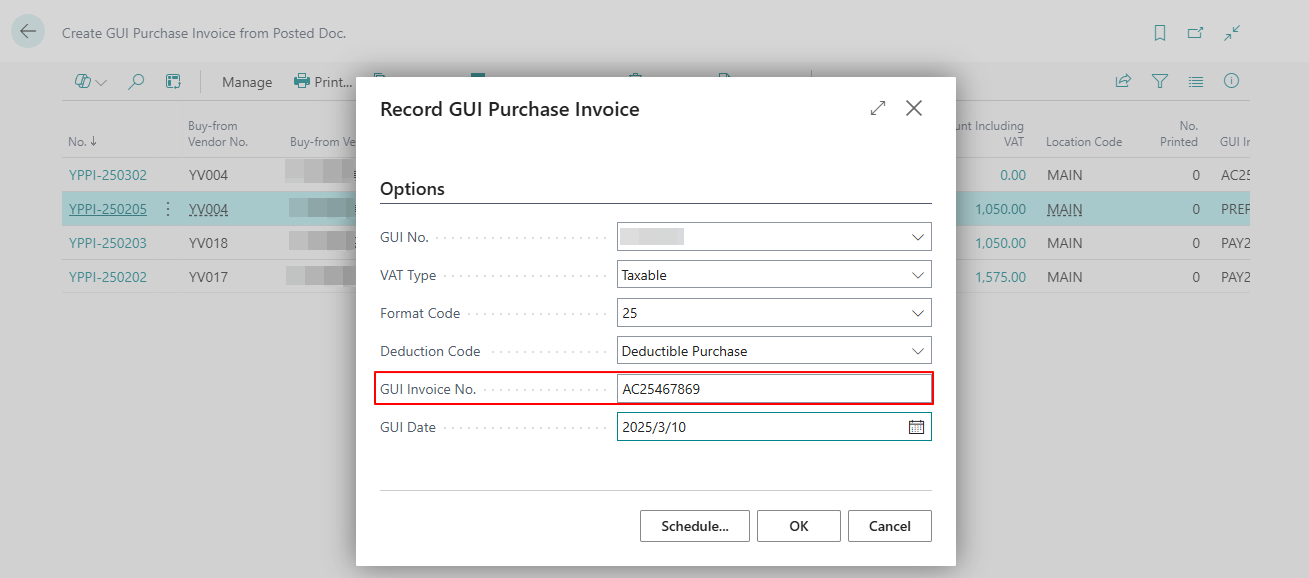Click the 0.00 amount link
This screenshot has height=578, width=1309.
click(x=1013, y=175)
